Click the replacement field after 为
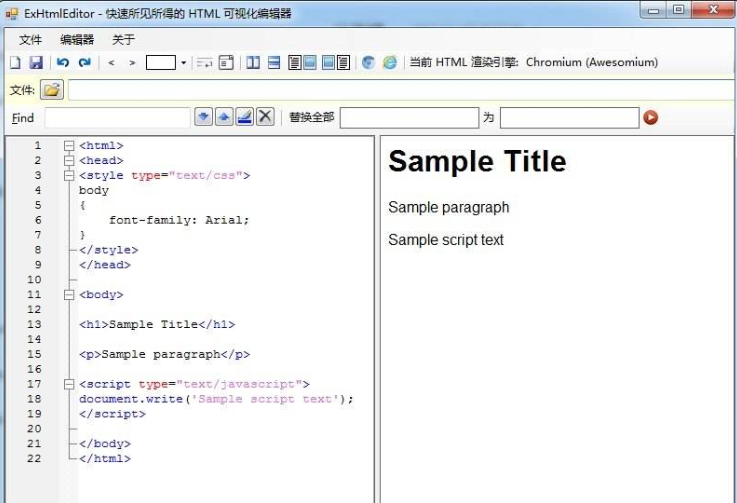Screen dimensions: 737x503 click(x=570, y=118)
